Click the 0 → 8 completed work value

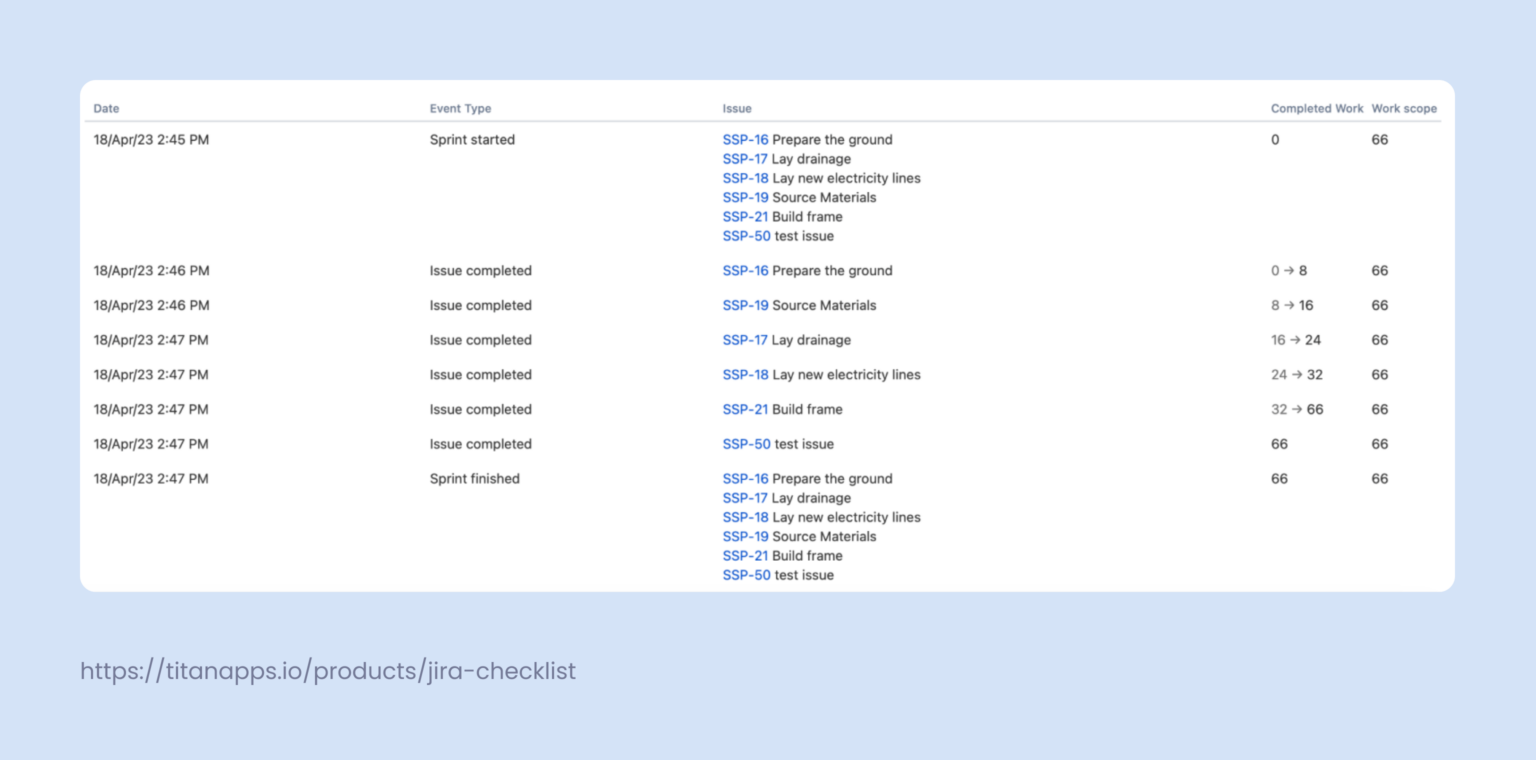coord(1288,270)
